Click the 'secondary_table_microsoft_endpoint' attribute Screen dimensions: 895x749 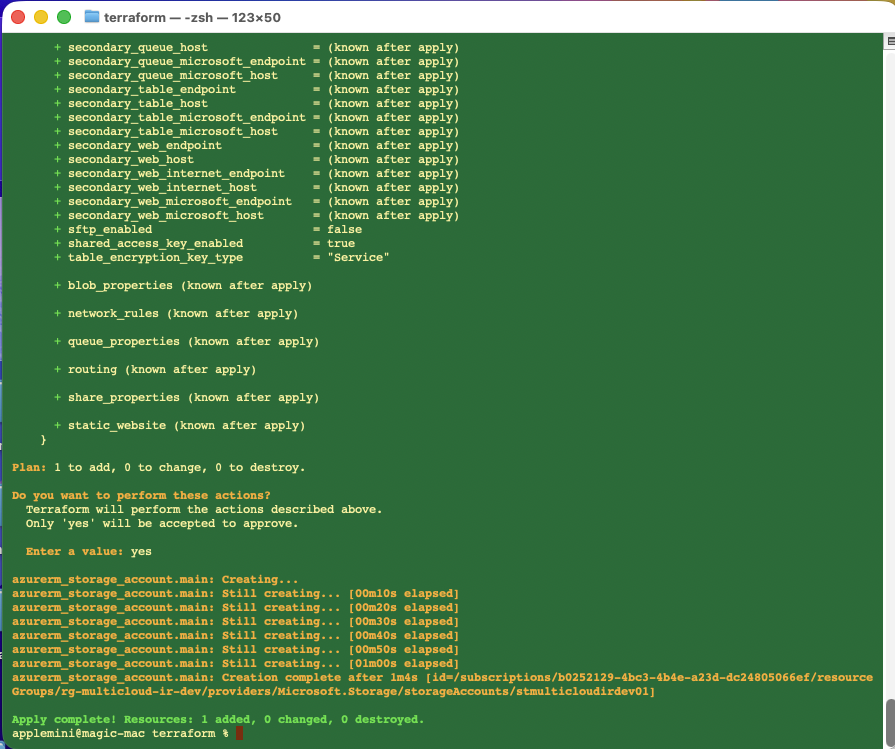(x=187, y=118)
